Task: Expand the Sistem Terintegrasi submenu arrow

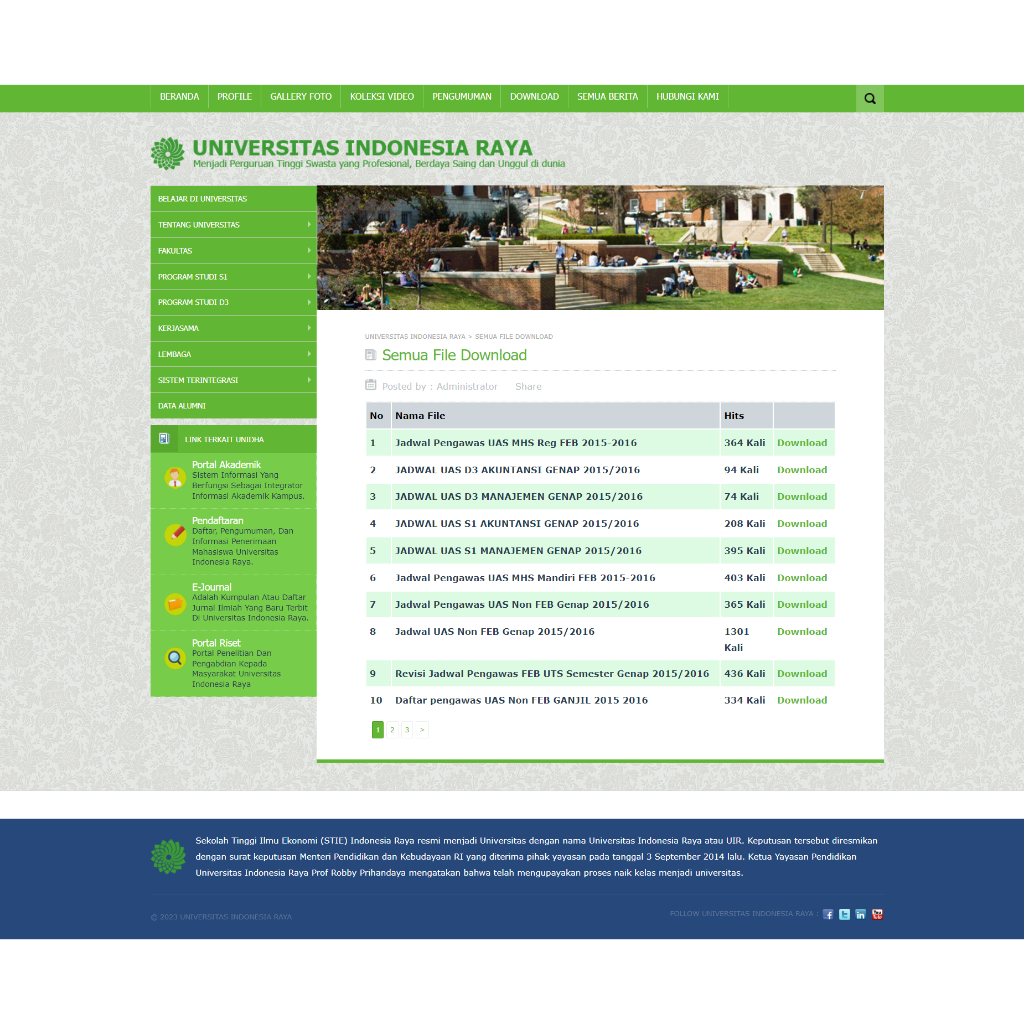Action: point(309,379)
